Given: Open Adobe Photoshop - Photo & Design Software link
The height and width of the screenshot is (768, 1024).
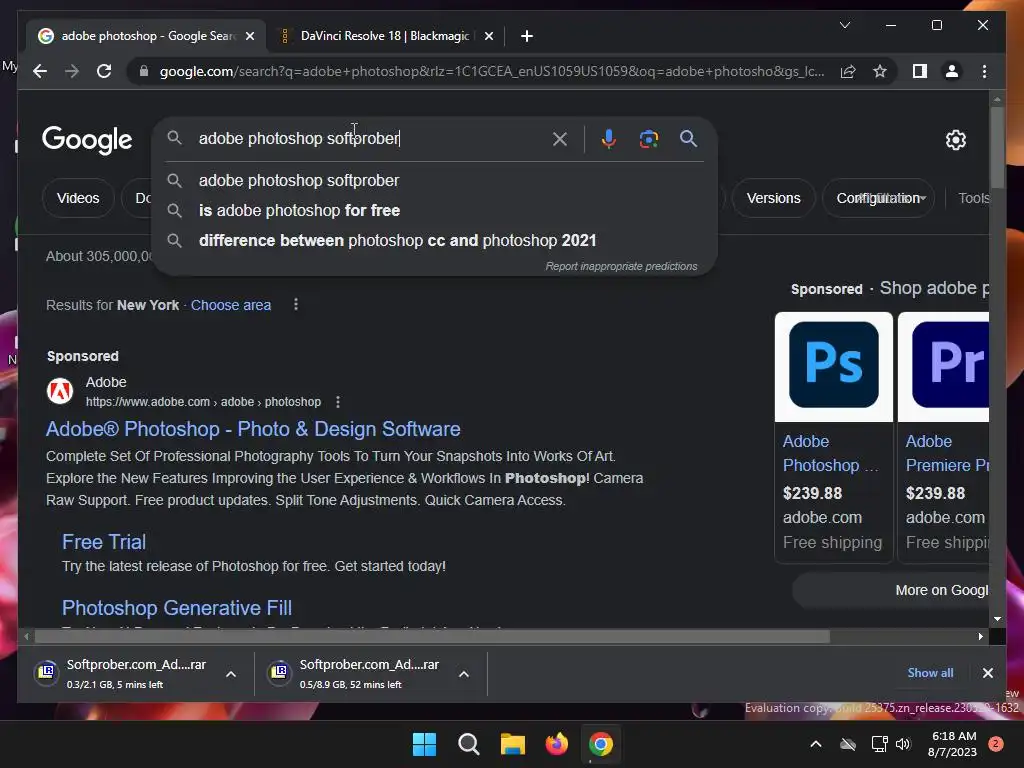Looking at the screenshot, I should pyautogui.click(x=253, y=429).
